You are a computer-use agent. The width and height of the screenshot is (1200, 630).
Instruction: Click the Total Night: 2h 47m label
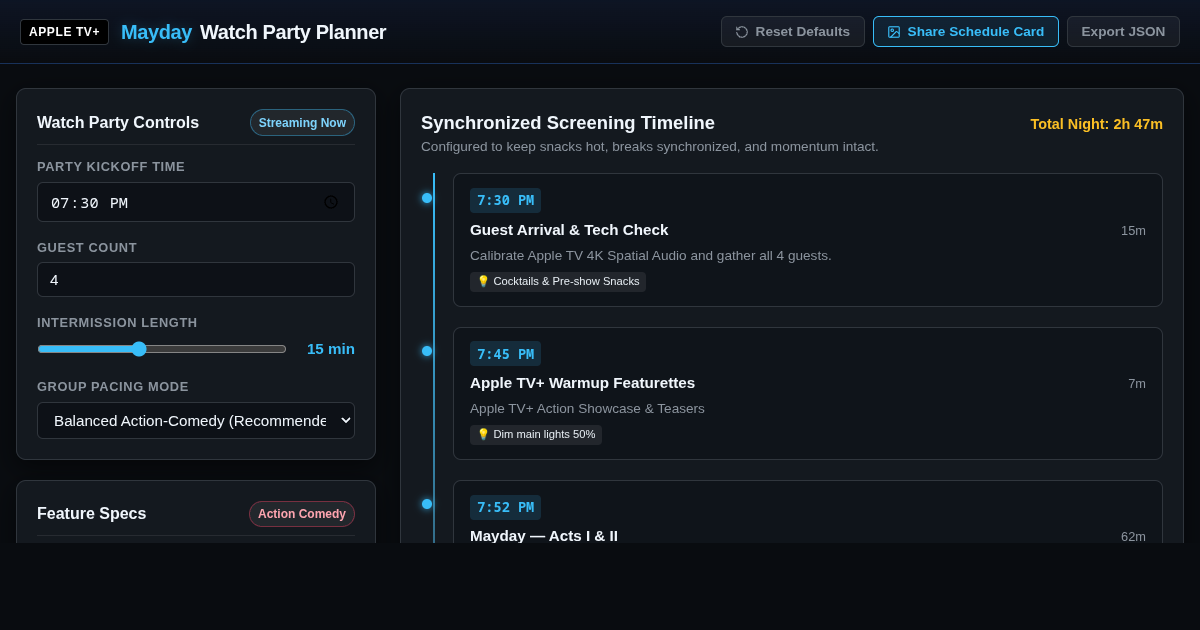tap(1096, 124)
